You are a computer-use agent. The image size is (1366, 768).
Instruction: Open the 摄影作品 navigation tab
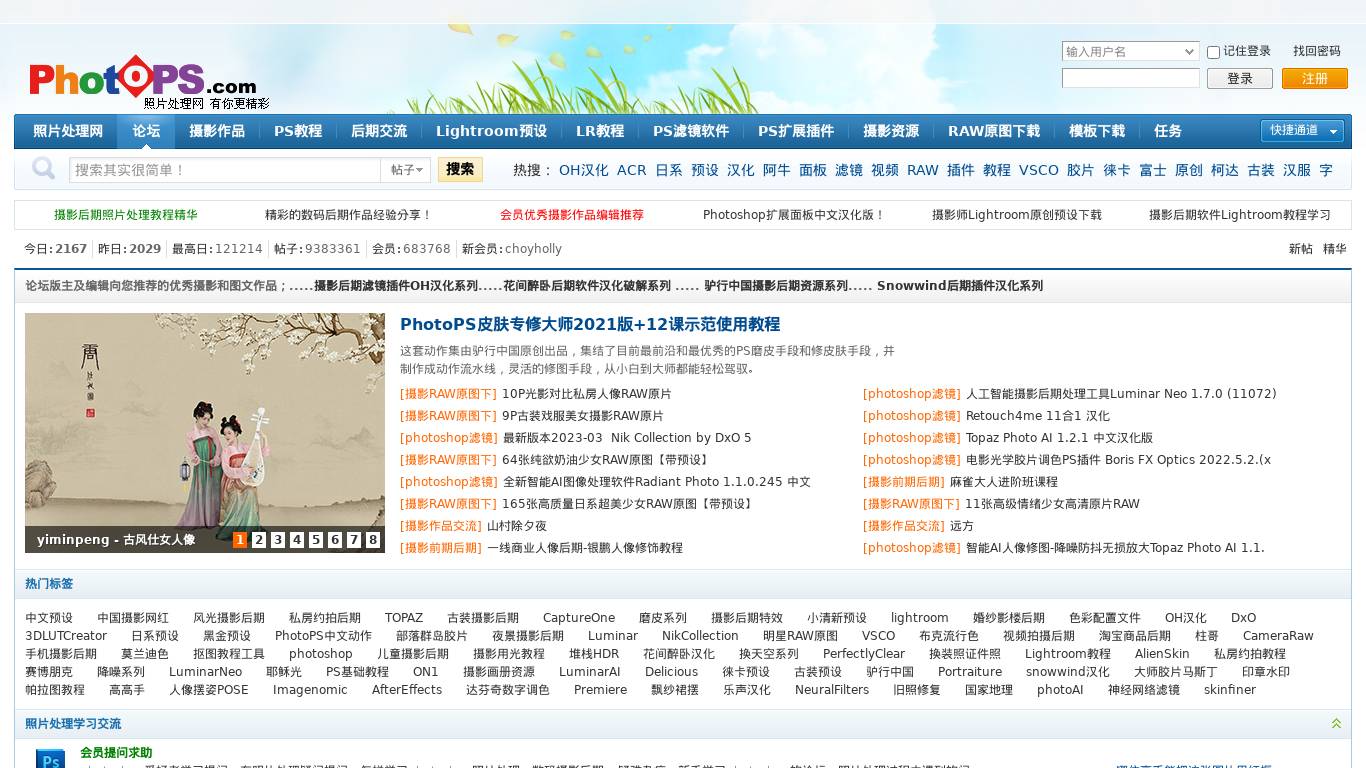pyautogui.click(x=217, y=131)
